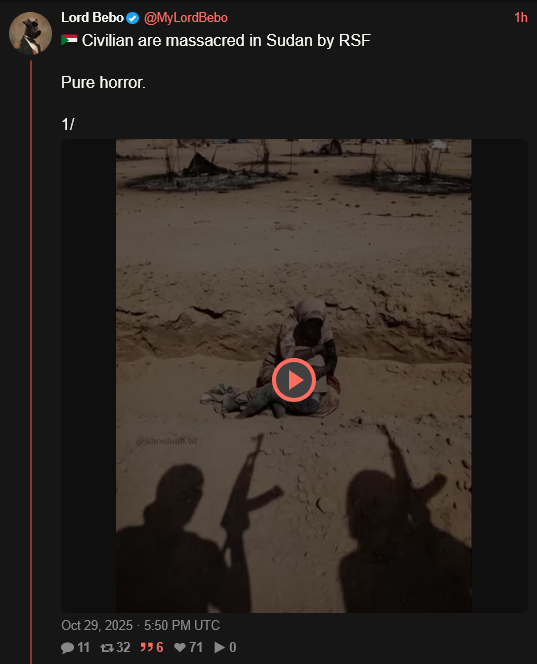Open the @MyLordBebo handle link
This screenshot has width=537, height=664.
click(x=185, y=18)
